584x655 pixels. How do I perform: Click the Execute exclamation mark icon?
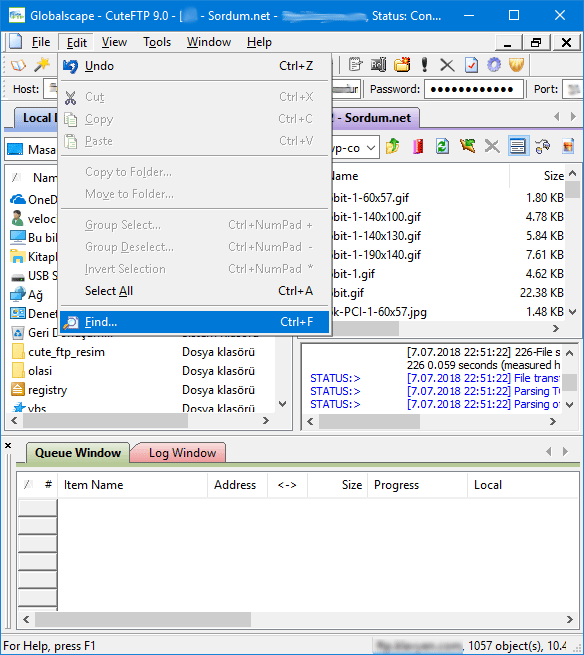tap(424, 65)
